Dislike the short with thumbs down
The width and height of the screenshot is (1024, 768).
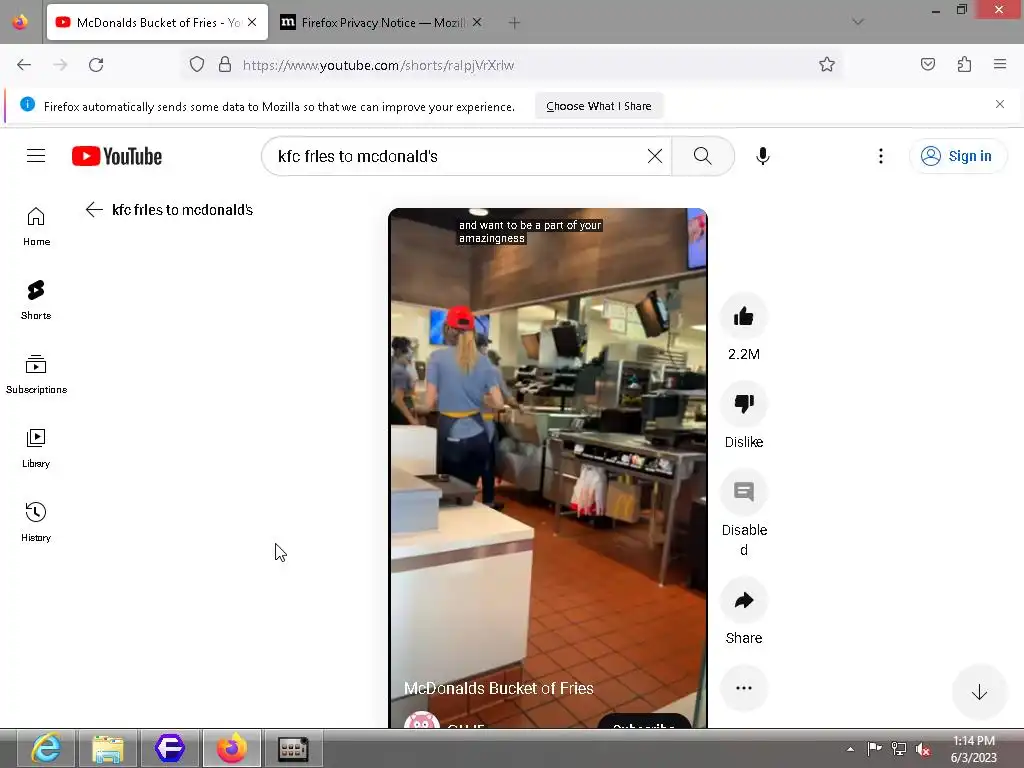744,404
